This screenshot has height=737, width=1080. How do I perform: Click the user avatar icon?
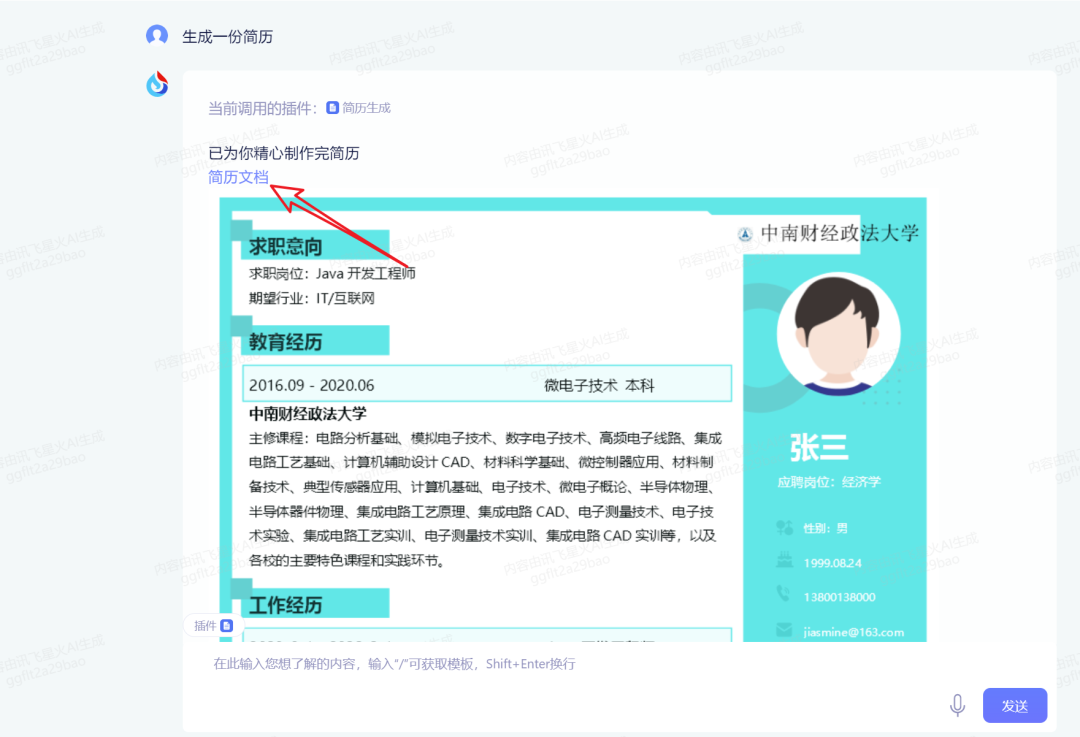point(157,36)
